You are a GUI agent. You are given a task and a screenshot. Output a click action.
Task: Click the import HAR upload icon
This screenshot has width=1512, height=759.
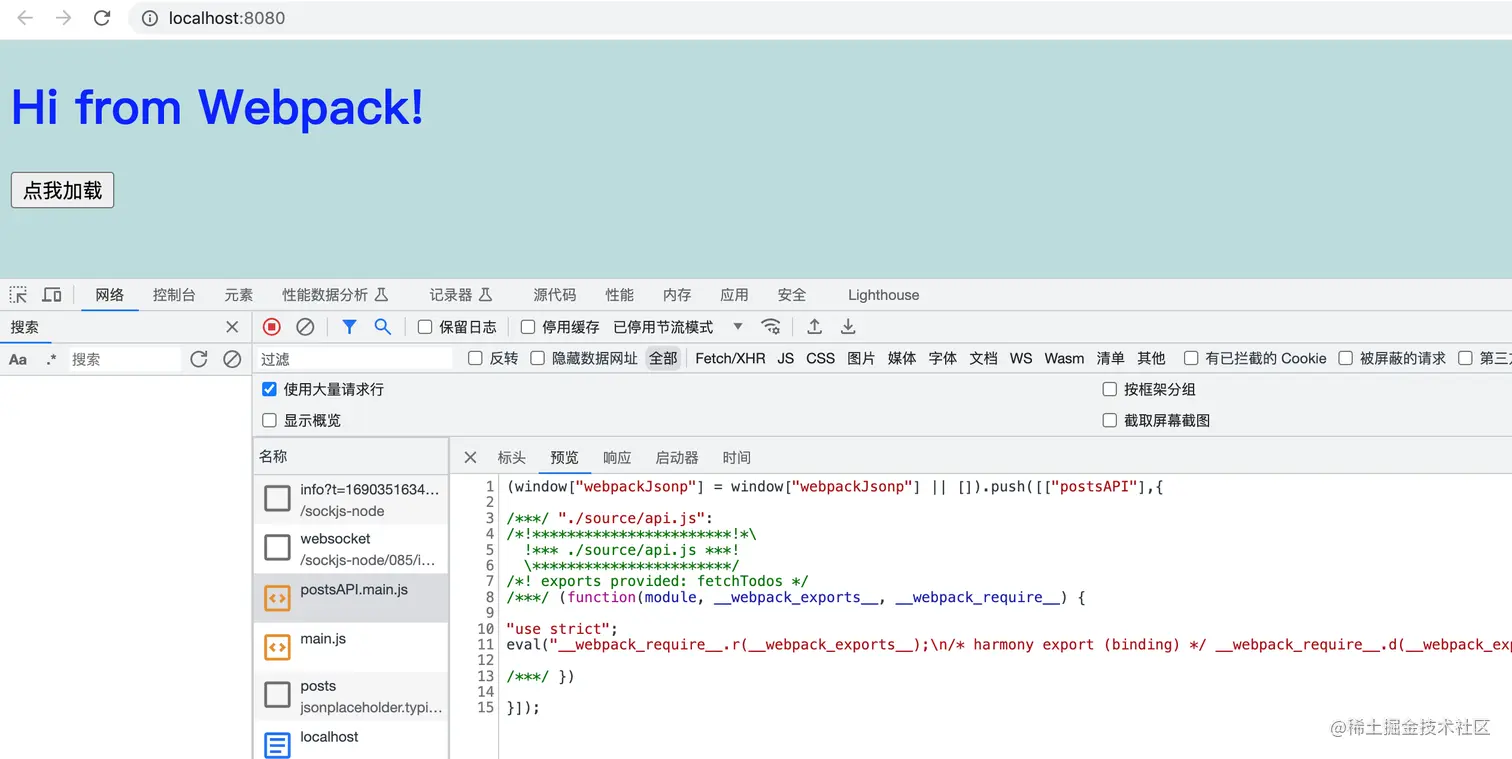point(815,326)
